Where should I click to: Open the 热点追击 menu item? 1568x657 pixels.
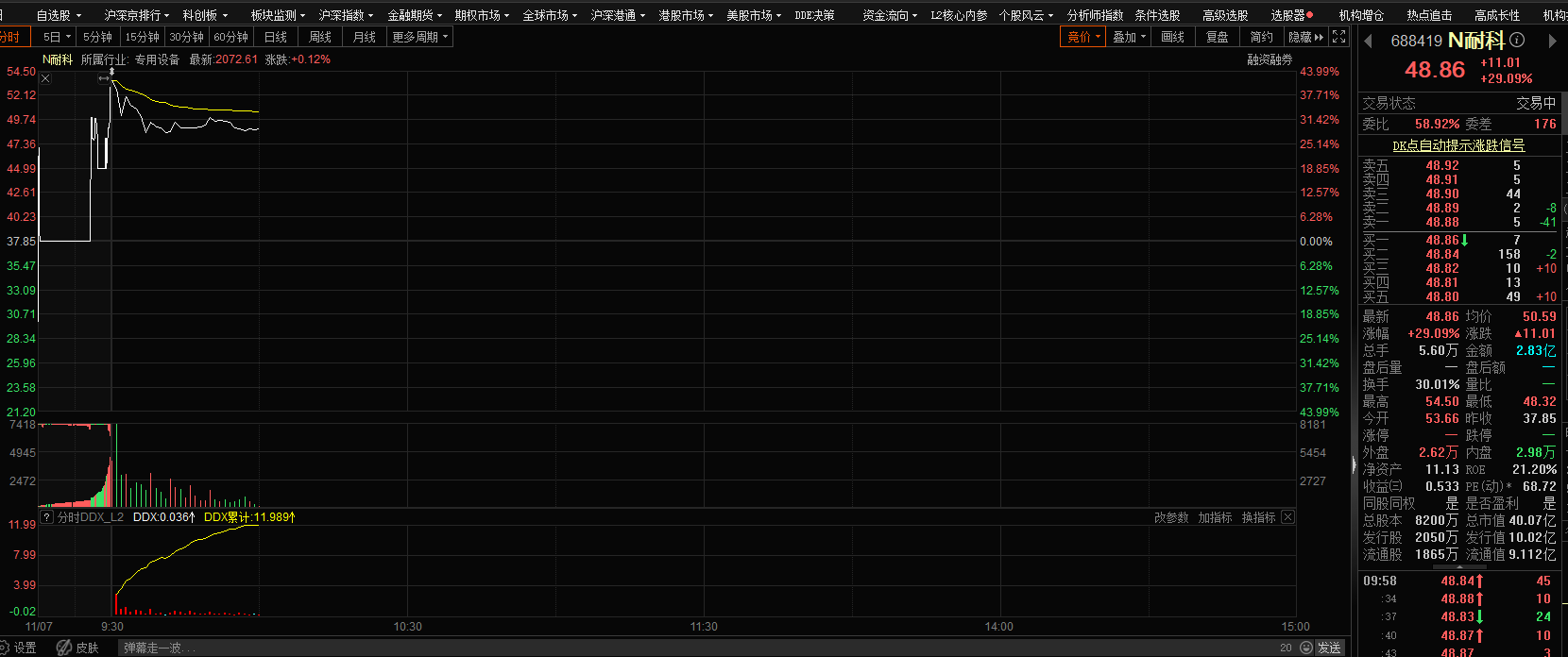(x=1429, y=15)
